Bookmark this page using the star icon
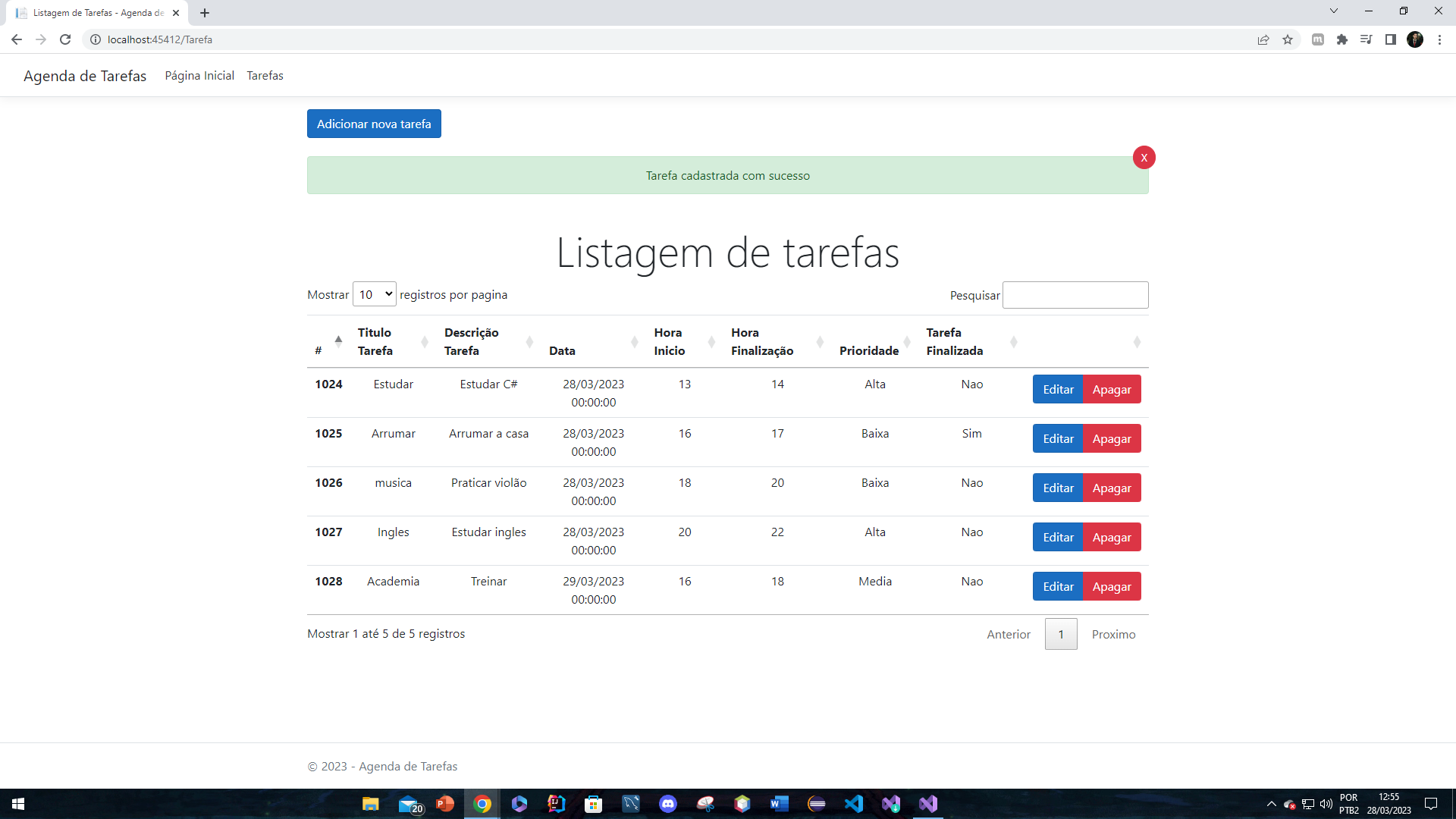Viewport: 1456px width, 819px height. (1288, 39)
